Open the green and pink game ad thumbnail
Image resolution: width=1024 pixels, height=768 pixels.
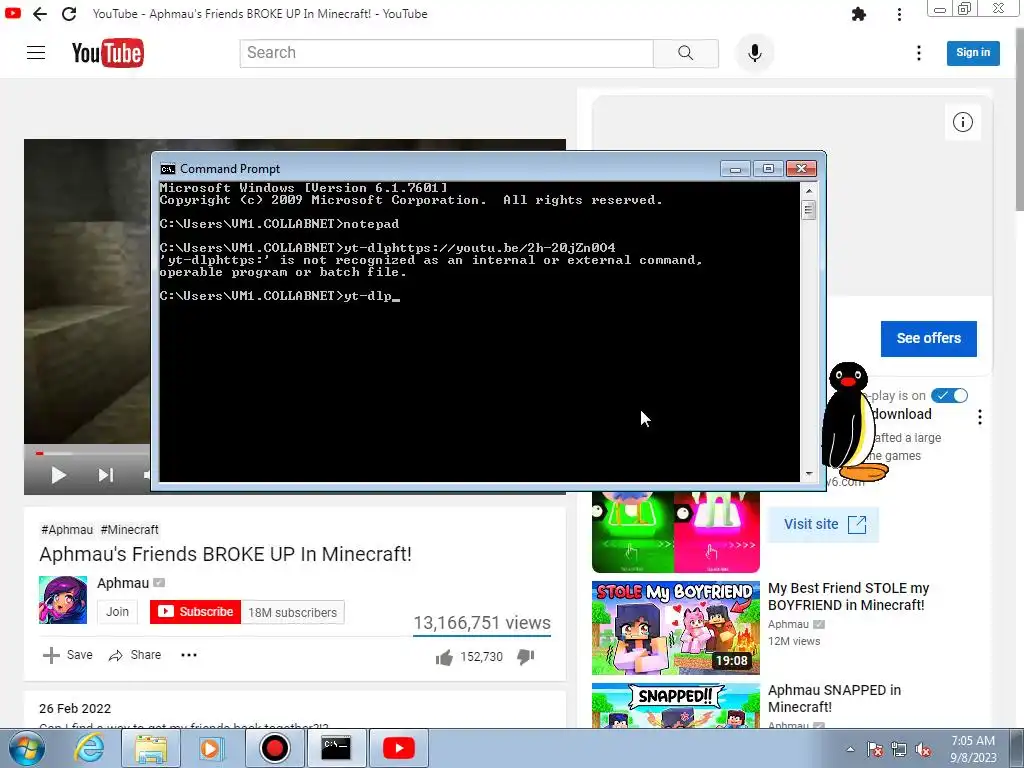tap(676, 532)
